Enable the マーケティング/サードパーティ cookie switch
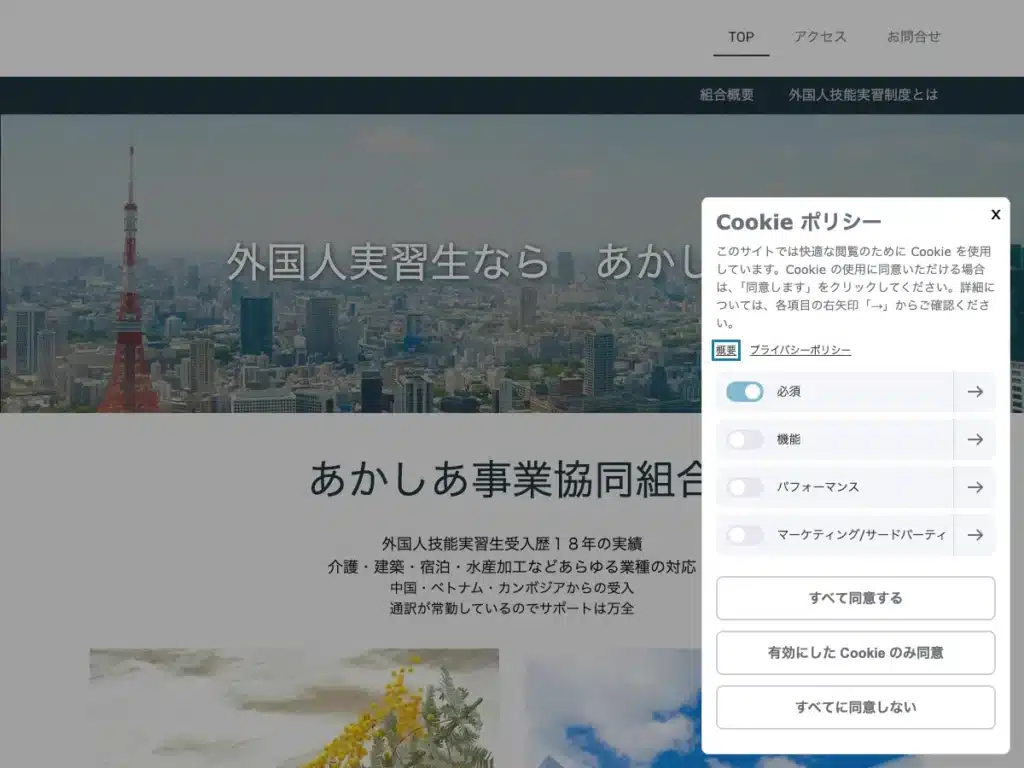 pyautogui.click(x=744, y=535)
